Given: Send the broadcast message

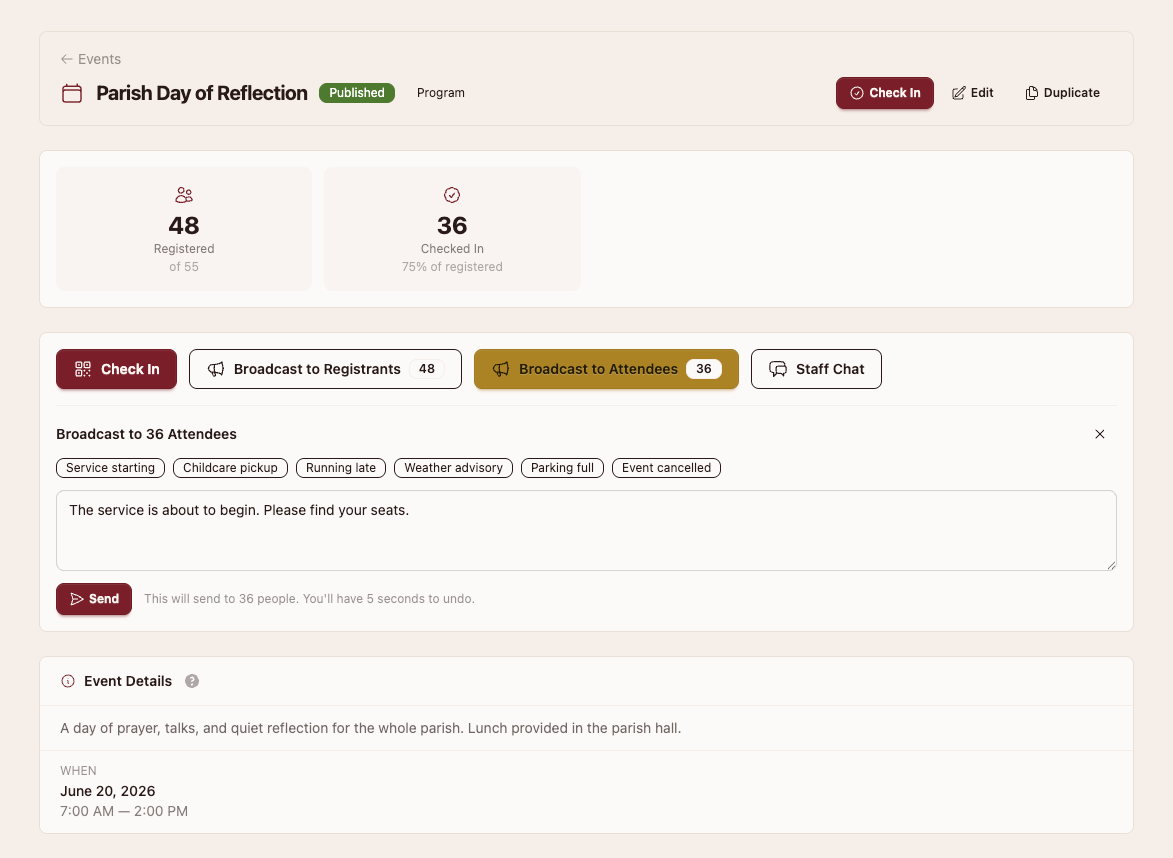Looking at the screenshot, I should click(x=94, y=599).
